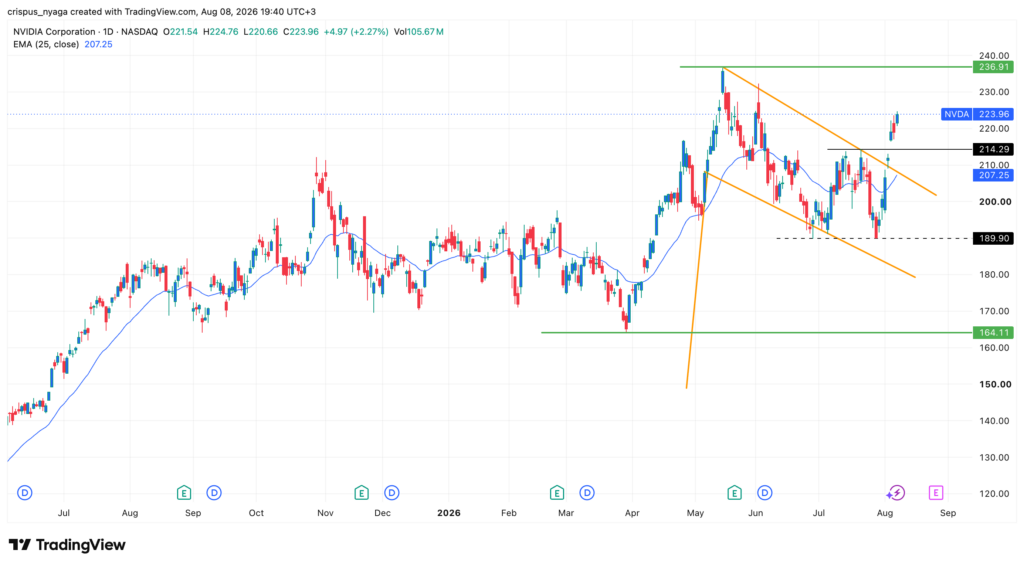1024x567 pixels.
Task: Click the May label on the time axis
Action: (696, 513)
